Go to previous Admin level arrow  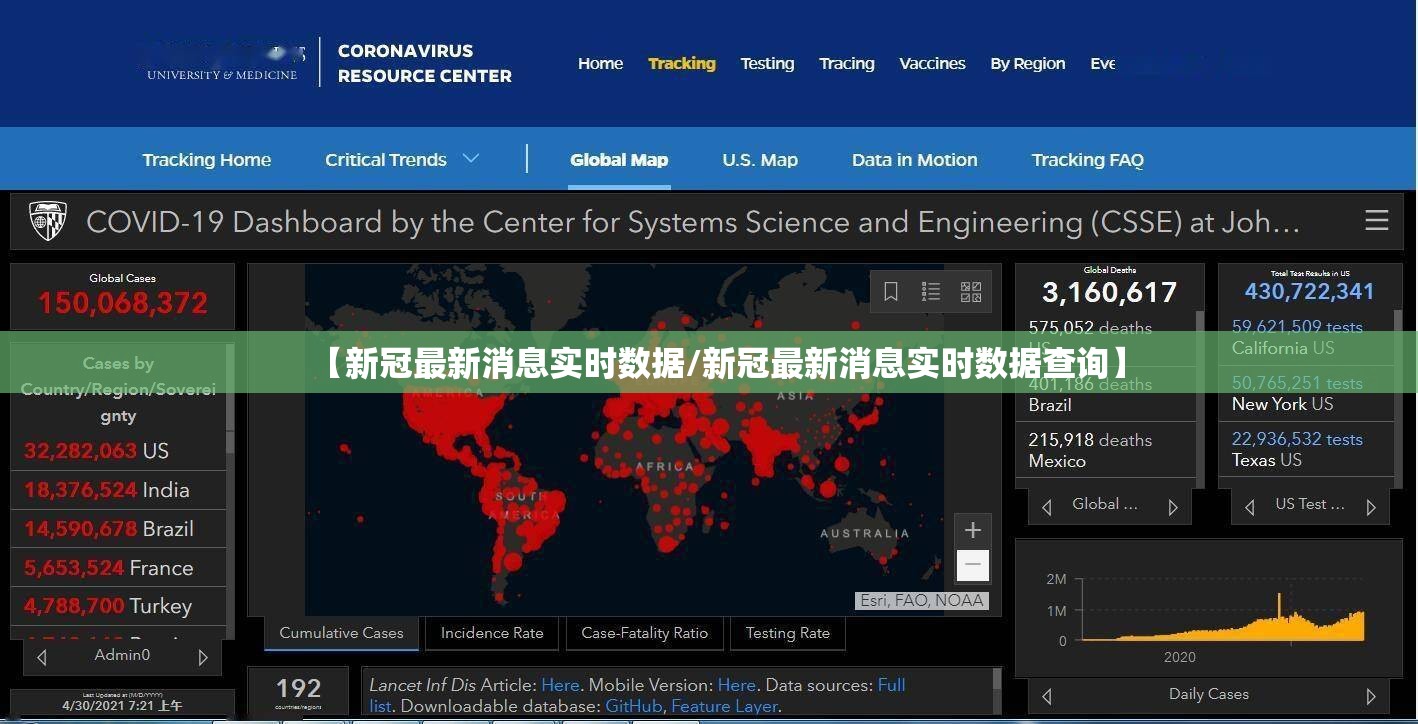(x=41, y=657)
